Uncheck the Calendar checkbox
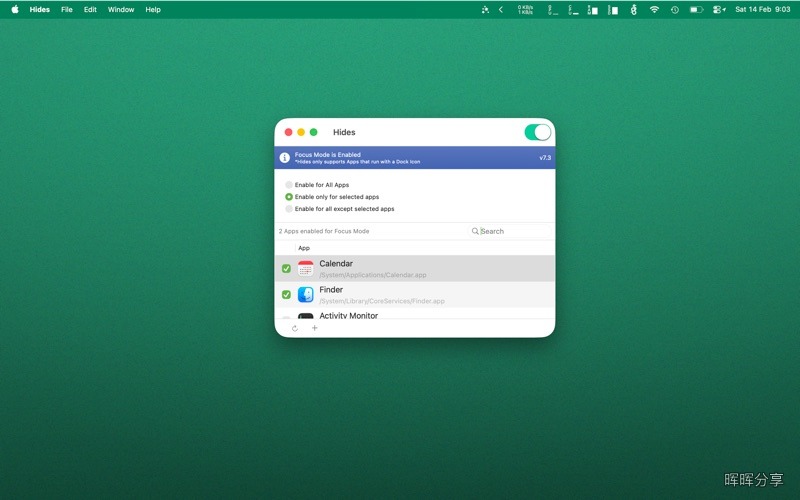This screenshot has width=800, height=500. click(286, 268)
